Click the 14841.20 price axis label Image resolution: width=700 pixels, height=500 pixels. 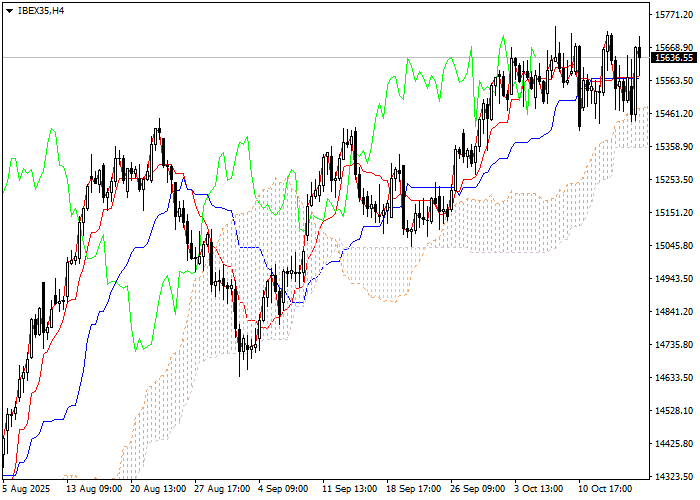coord(673,312)
